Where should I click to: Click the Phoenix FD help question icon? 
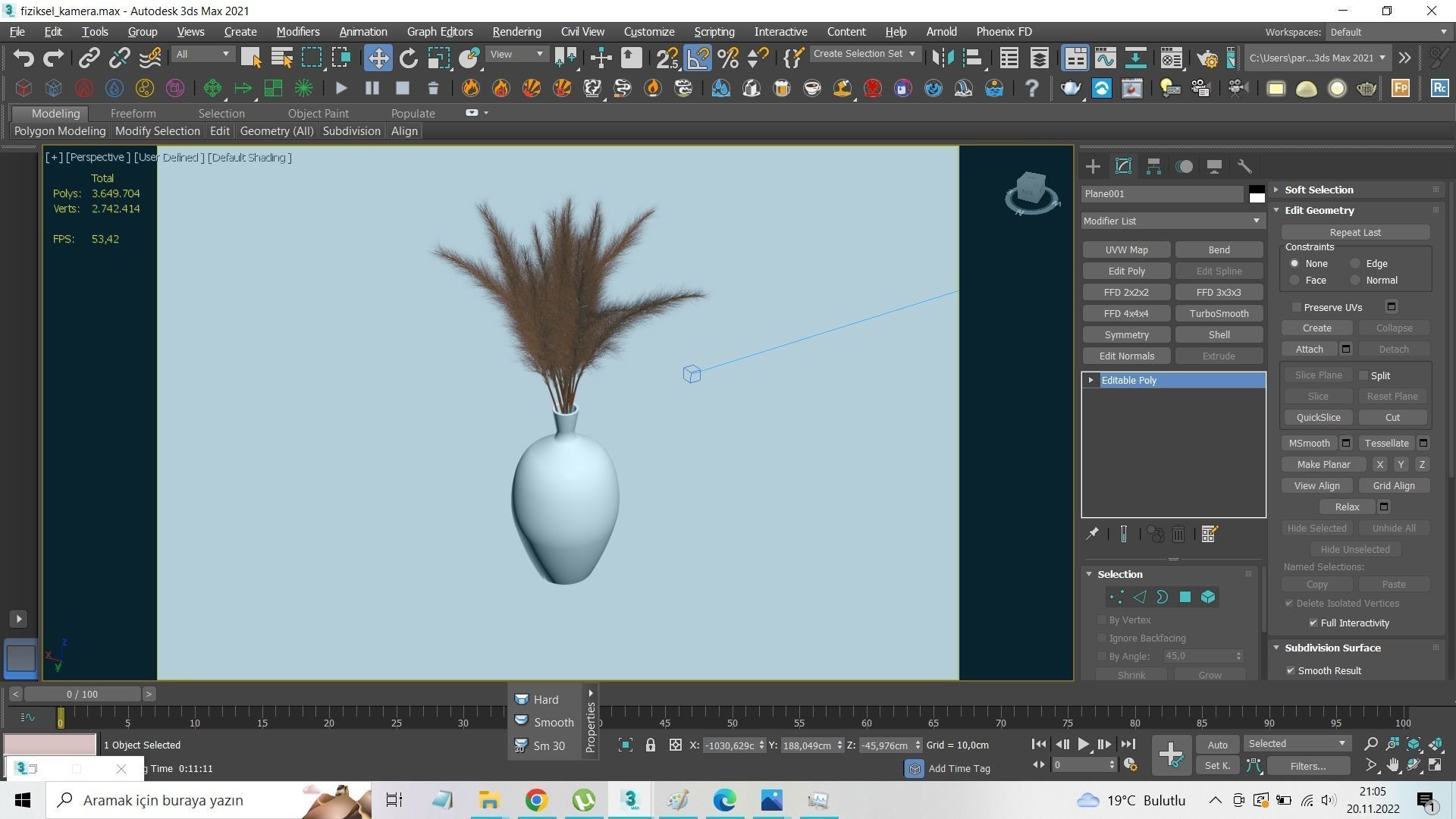click(1031, 89)
